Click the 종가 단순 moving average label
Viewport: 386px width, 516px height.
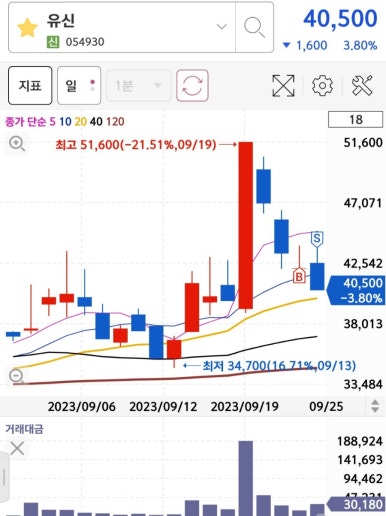tap(25, 122)
